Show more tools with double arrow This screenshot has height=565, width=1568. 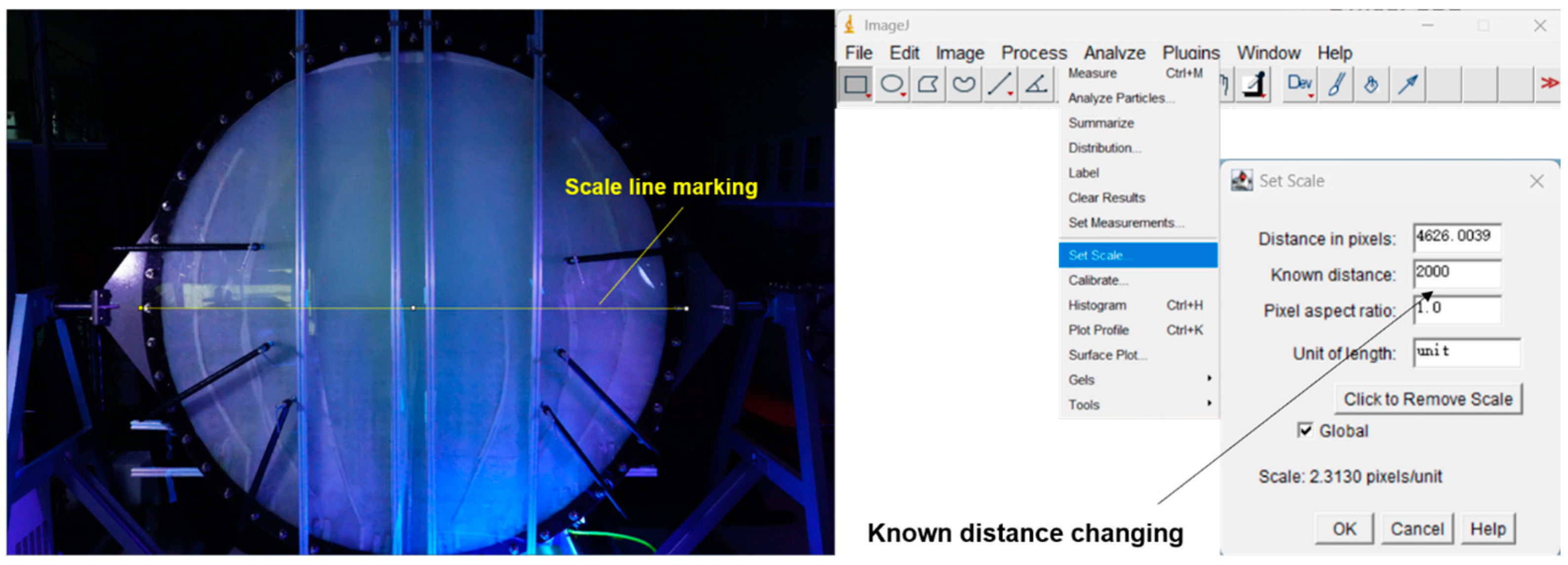[x=1549, y=83]
